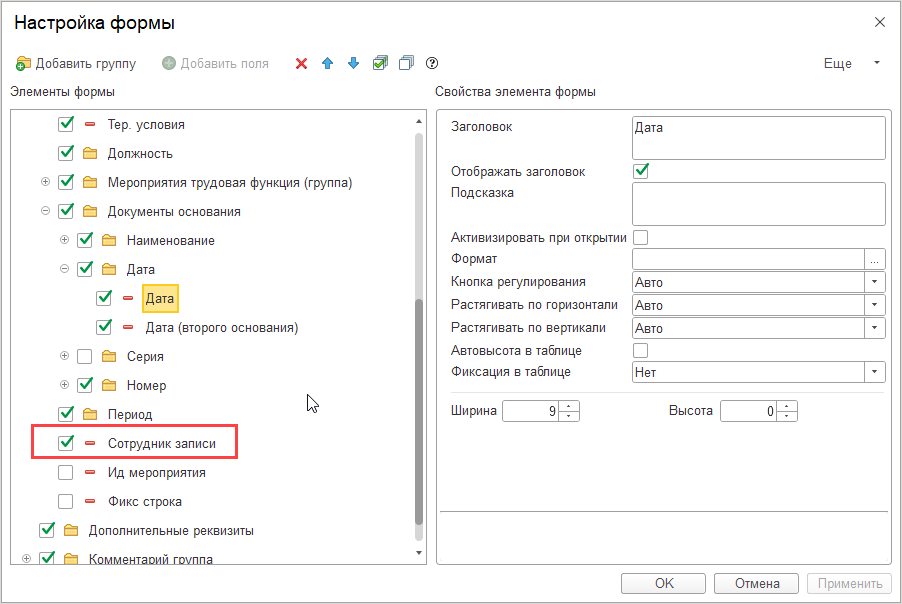
Task: Open the 'Формат' editor via the ellipsis button
Action: pos(874,259)
